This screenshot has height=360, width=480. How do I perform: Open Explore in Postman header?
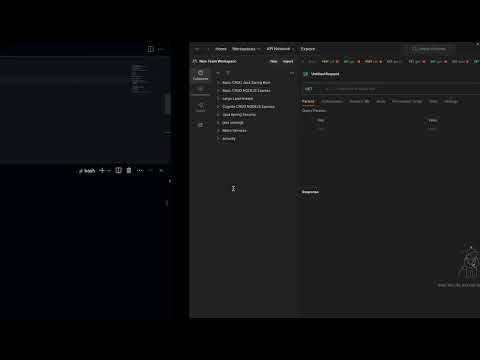coord(308,49)
